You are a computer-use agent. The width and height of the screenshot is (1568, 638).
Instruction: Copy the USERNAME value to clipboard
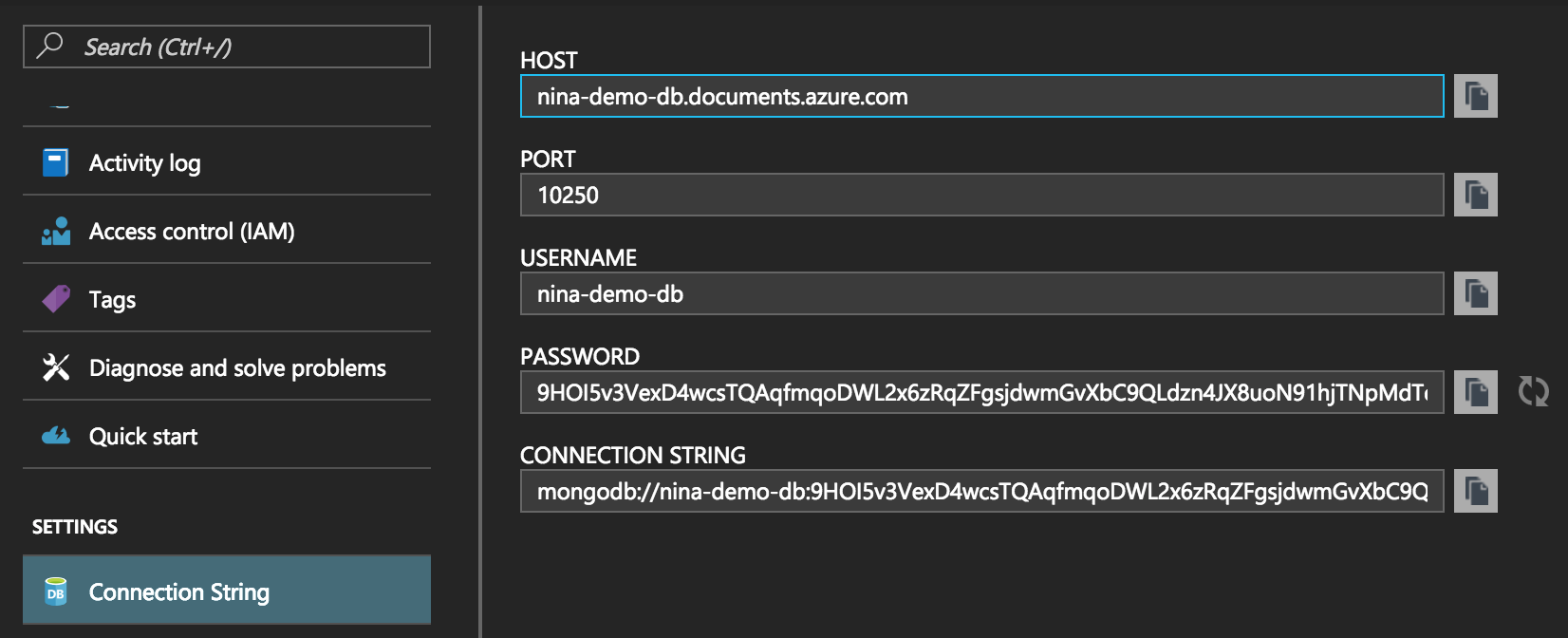(x=1475, y=293)
